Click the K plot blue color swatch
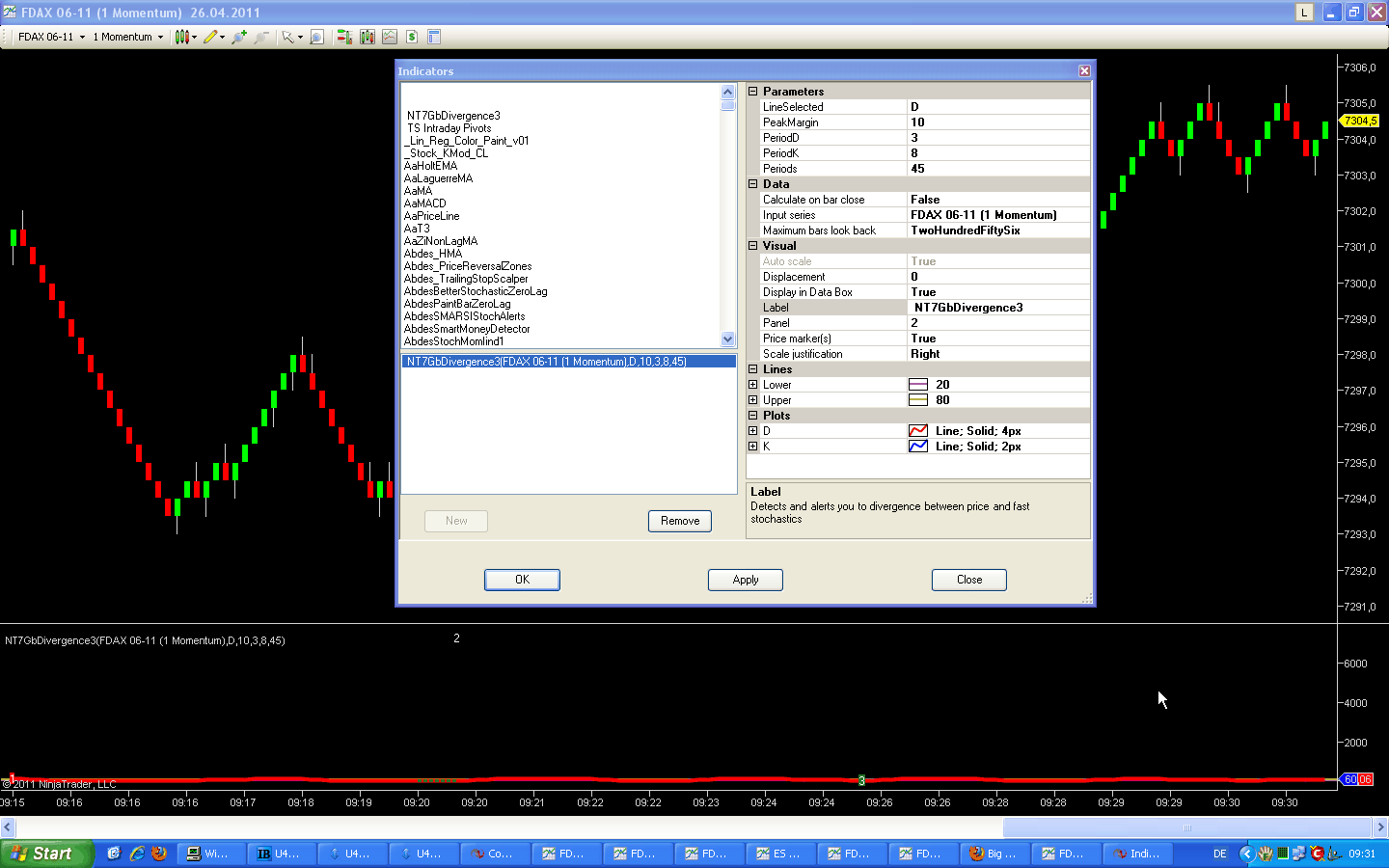Screen dimensions: 1389x868 tap(918, 447)
